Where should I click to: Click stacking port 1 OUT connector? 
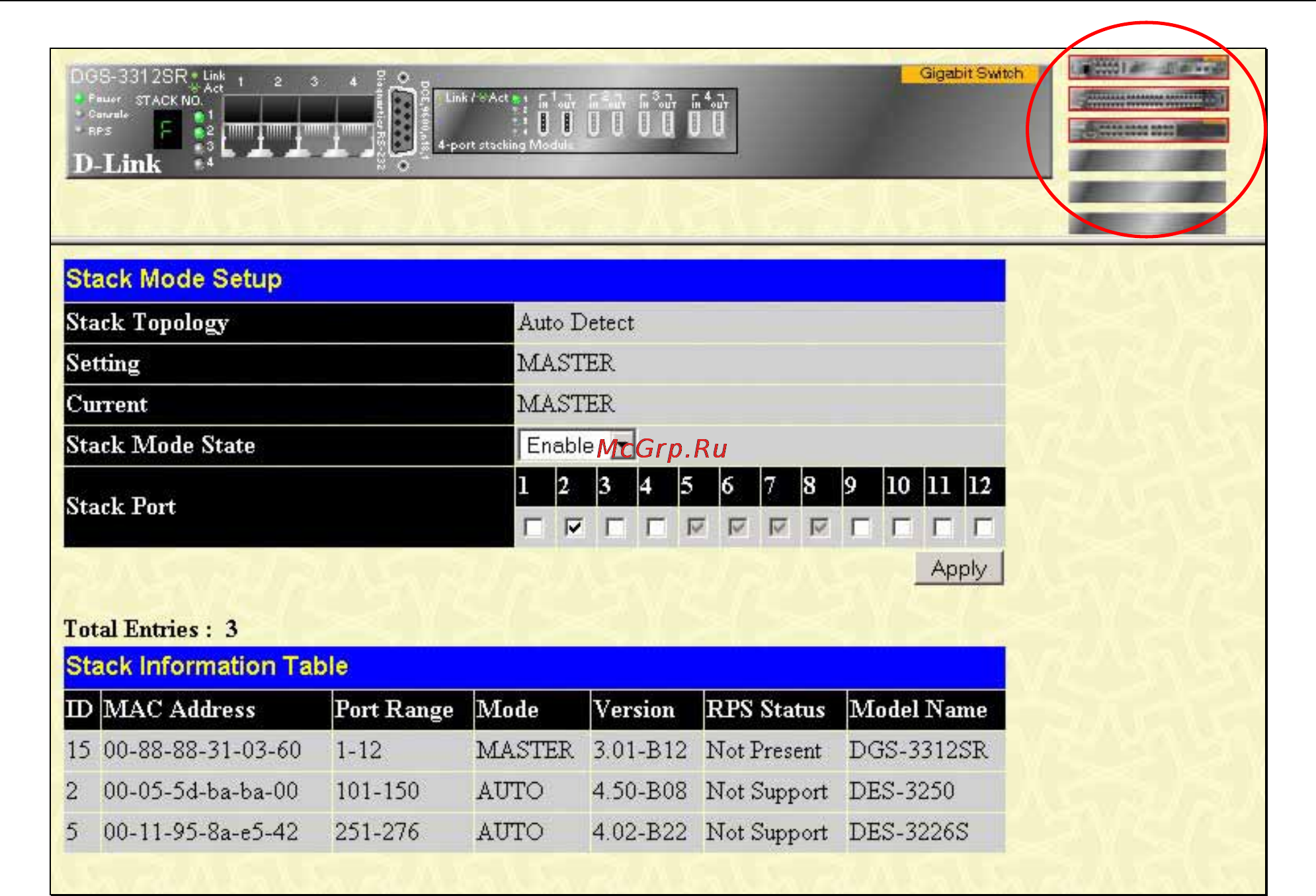[x=567, y=123]
